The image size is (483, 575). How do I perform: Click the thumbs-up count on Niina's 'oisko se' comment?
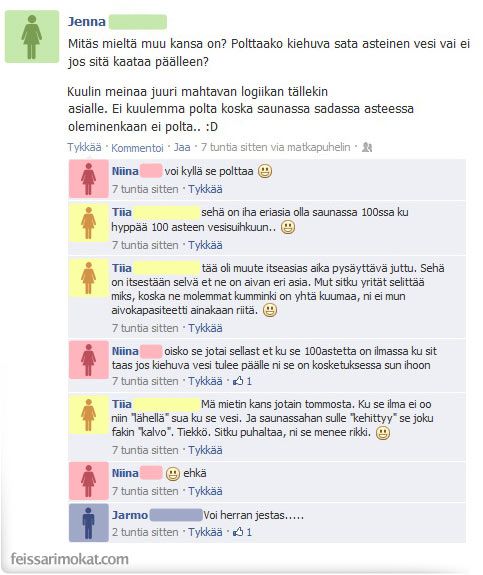249,381
